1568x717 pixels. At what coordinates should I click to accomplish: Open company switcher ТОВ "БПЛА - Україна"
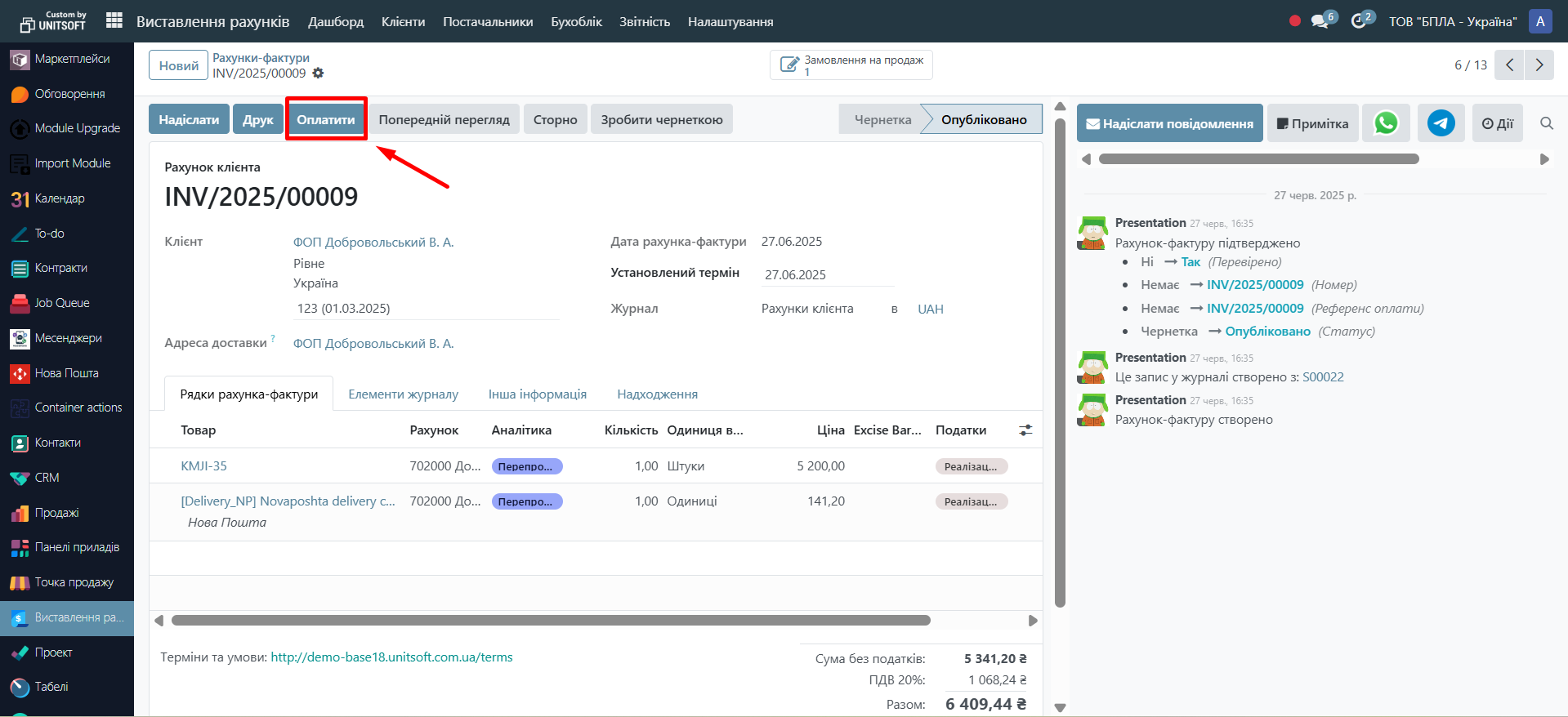[x=1452, y=22]
